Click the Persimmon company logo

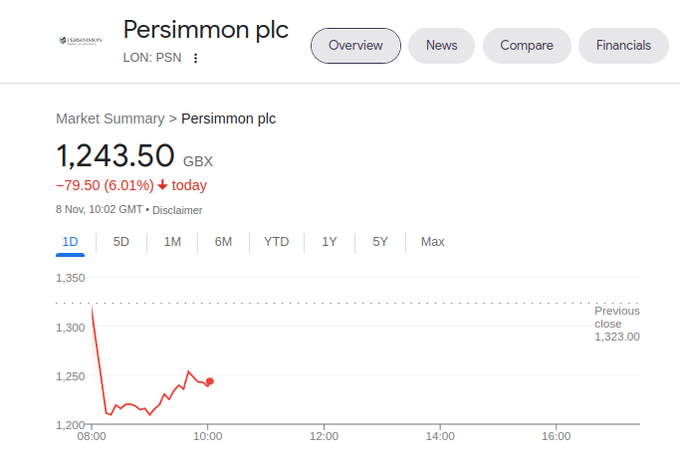point(81,41)
